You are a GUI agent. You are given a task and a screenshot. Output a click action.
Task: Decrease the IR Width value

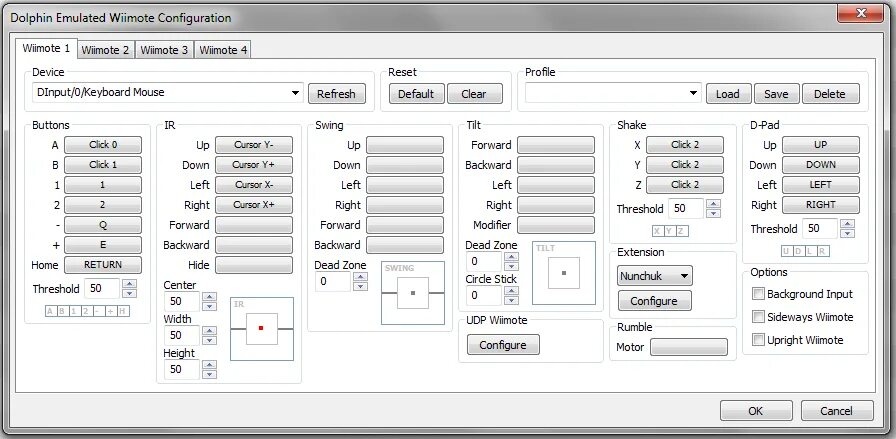(x=210, y=340)
